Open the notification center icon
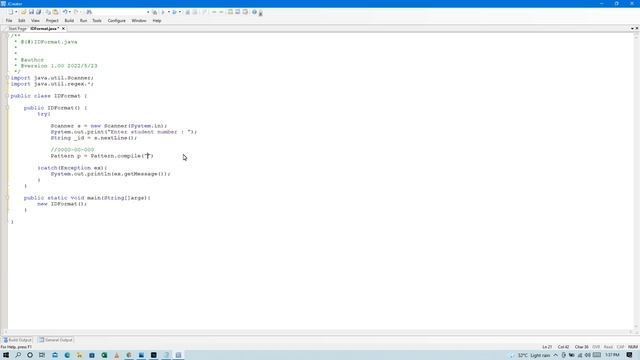Screen dimensions: 640x360 (629, 355)
